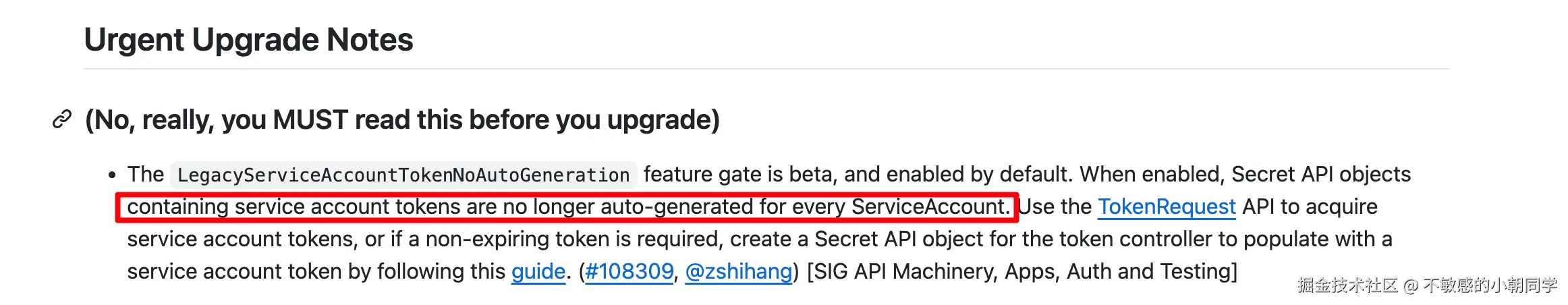Image resolution: width=1568 pixels, height=305 pixels.
Task: Click the anchor link icon beside the subheading
Action: [x=62, y=120]
